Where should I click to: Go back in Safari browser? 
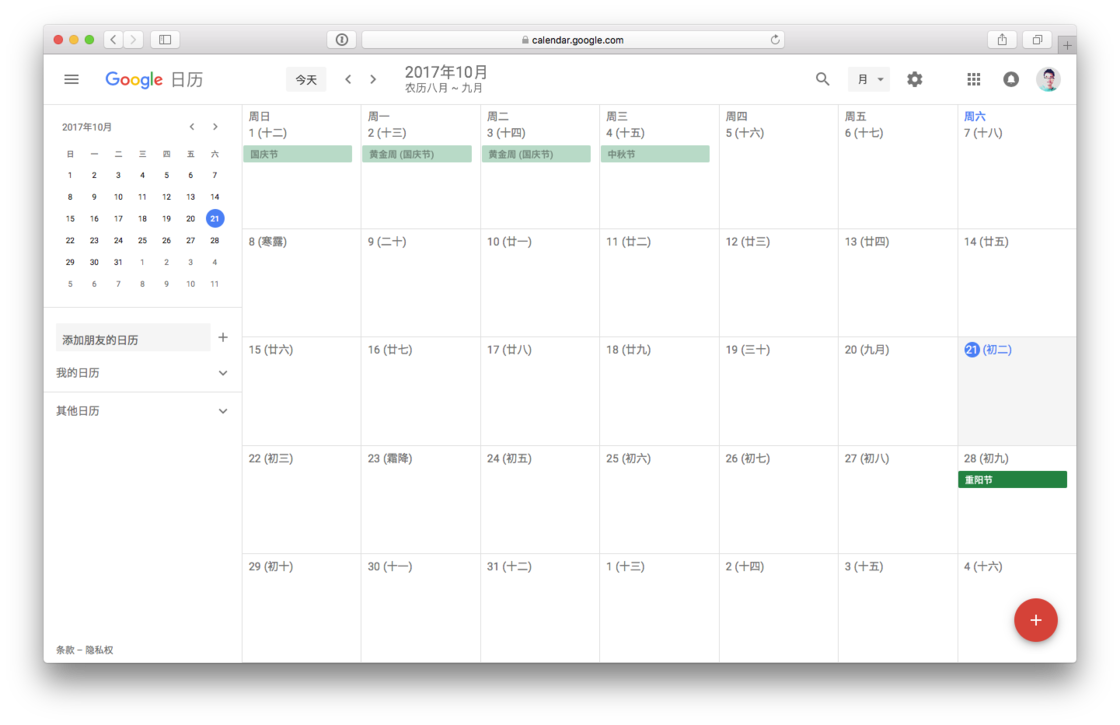click(114, 39)
